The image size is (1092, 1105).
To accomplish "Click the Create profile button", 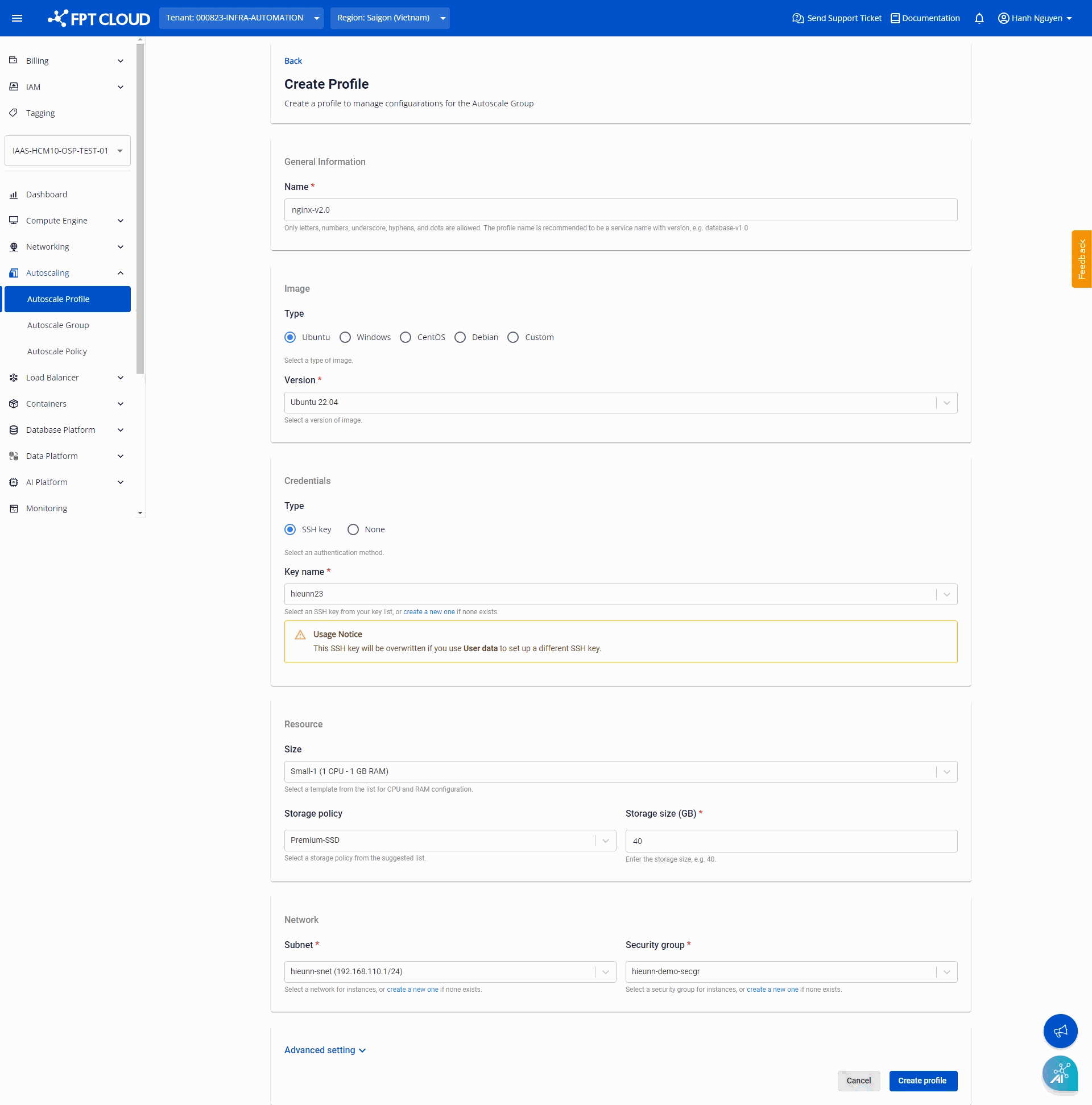I will pyautogui.click(x=923, y=1081).
